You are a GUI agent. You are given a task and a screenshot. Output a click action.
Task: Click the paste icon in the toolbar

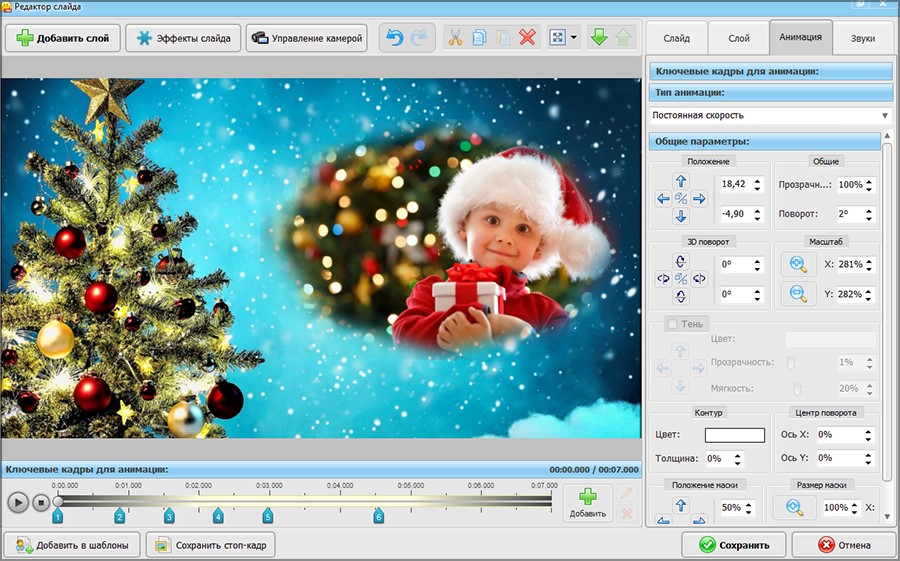pos(503,38)
